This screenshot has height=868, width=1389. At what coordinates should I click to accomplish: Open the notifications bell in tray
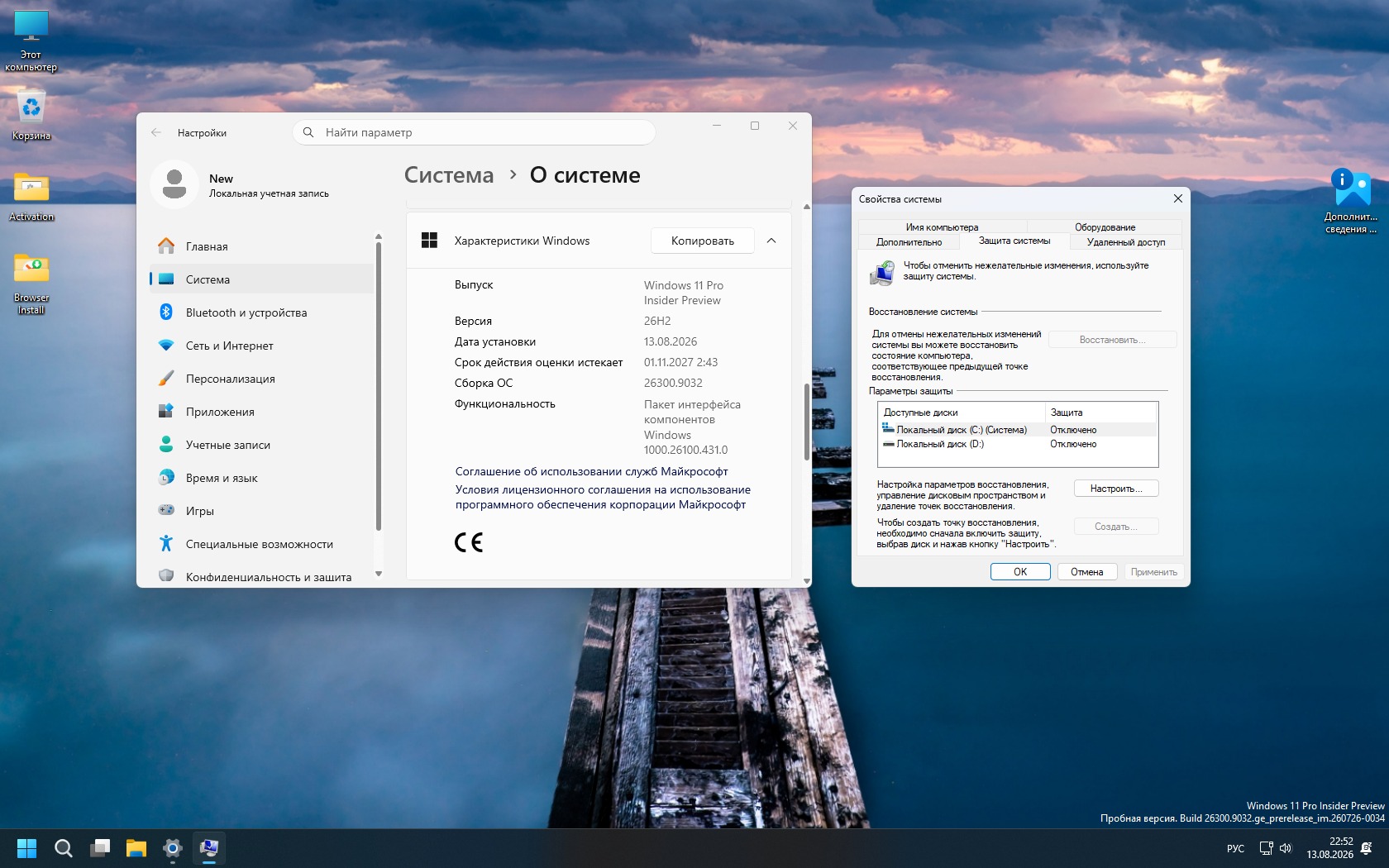click(x=1367, y=848)
